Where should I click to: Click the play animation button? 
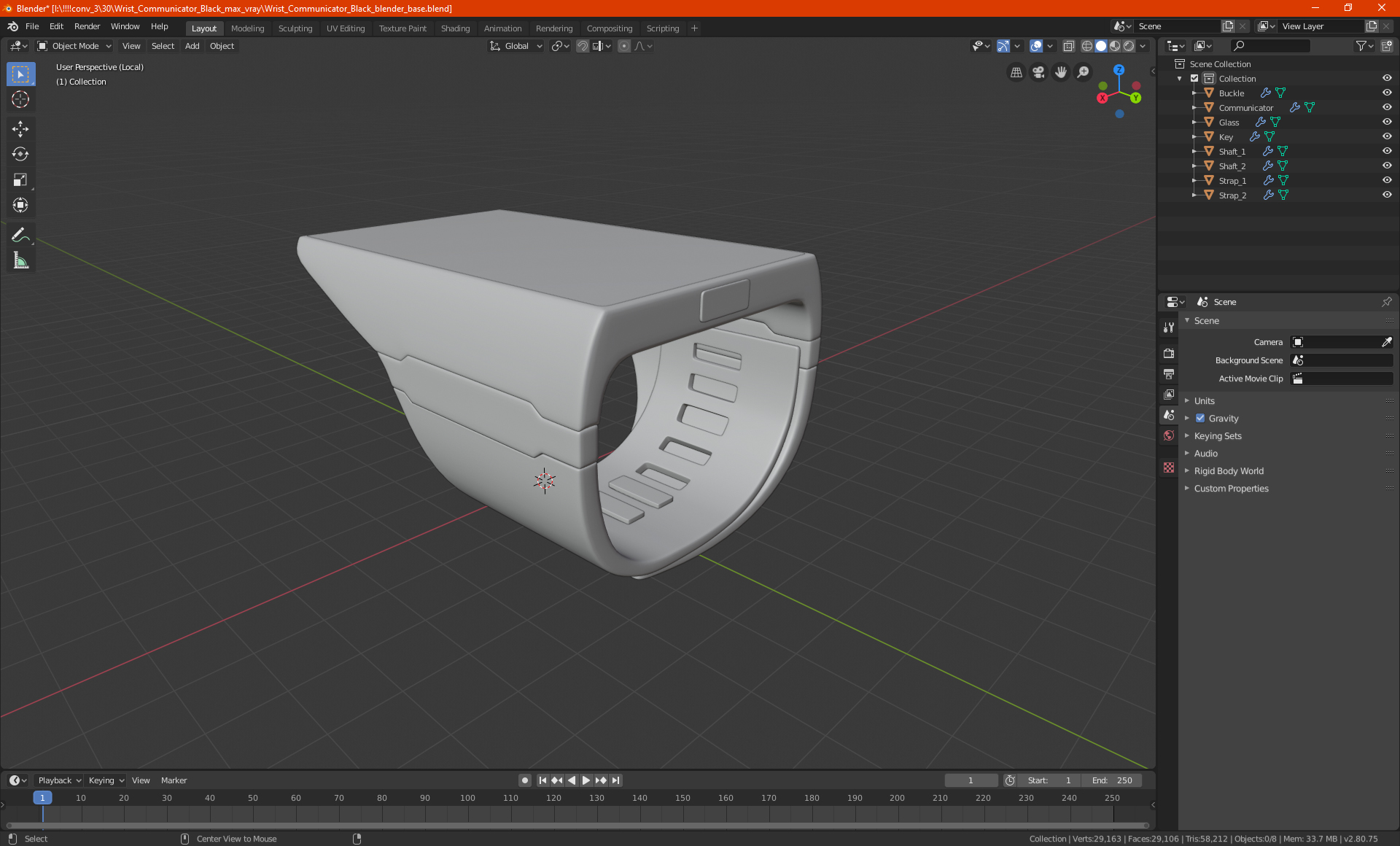(586, 780)
